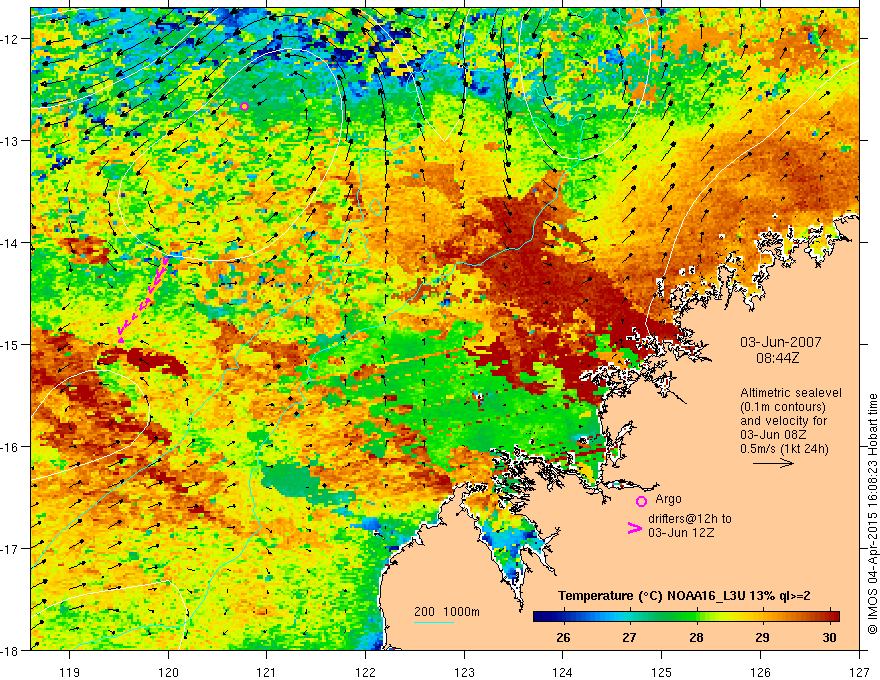Click latitude axis label -14
Image resolution: width=880 pixels, height=680 pixels.
pyautogui.click(x=10, y=243)
